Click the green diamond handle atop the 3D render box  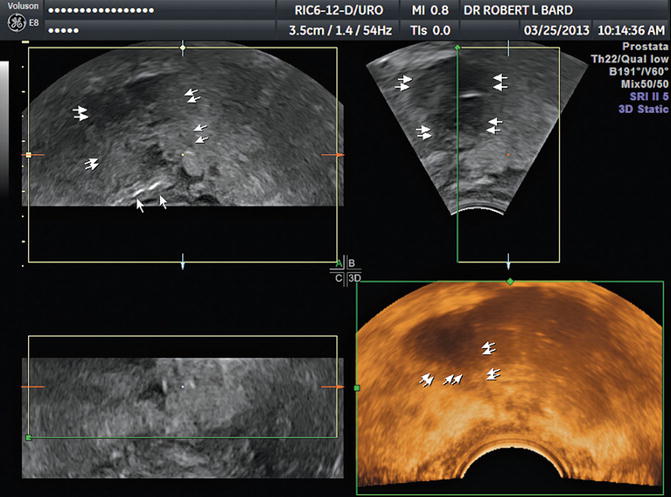click(x=510, y=282)
